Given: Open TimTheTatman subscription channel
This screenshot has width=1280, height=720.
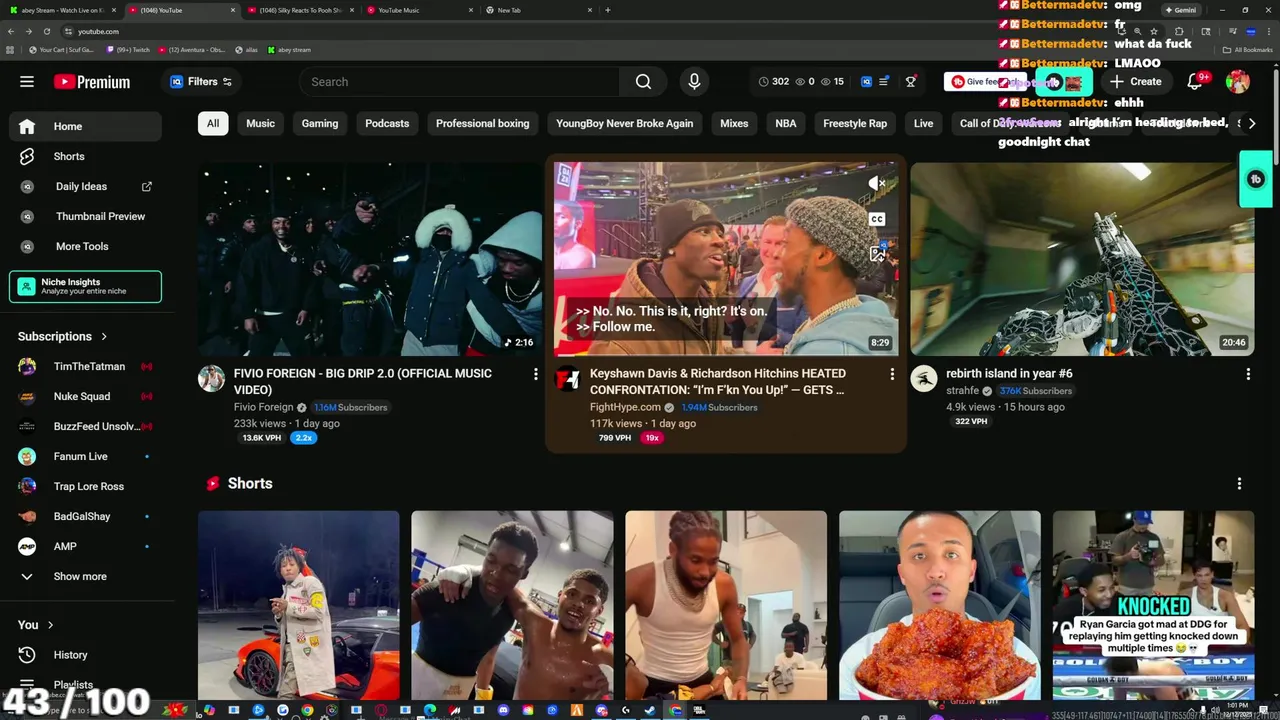Looking at the screenshot, I should pos(85,367).
